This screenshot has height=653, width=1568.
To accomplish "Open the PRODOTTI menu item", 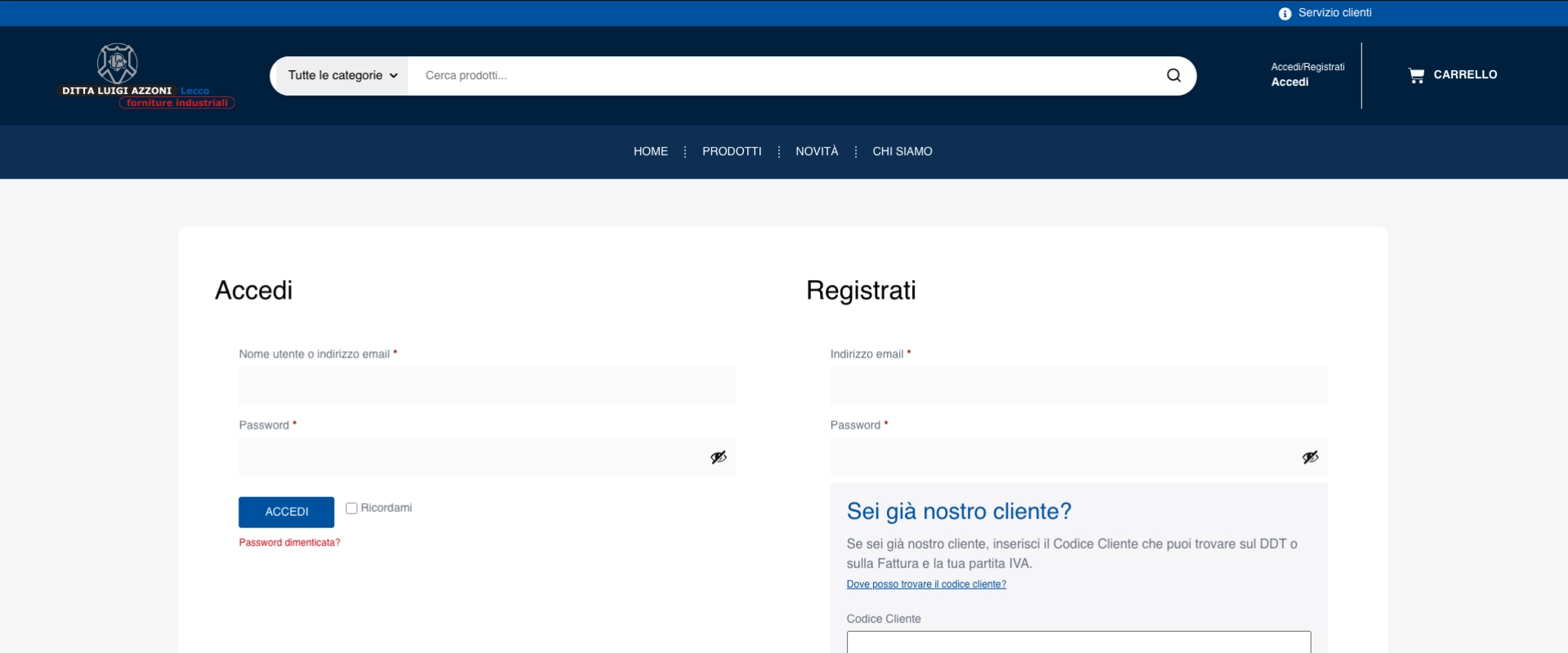I will click(732, 151).
